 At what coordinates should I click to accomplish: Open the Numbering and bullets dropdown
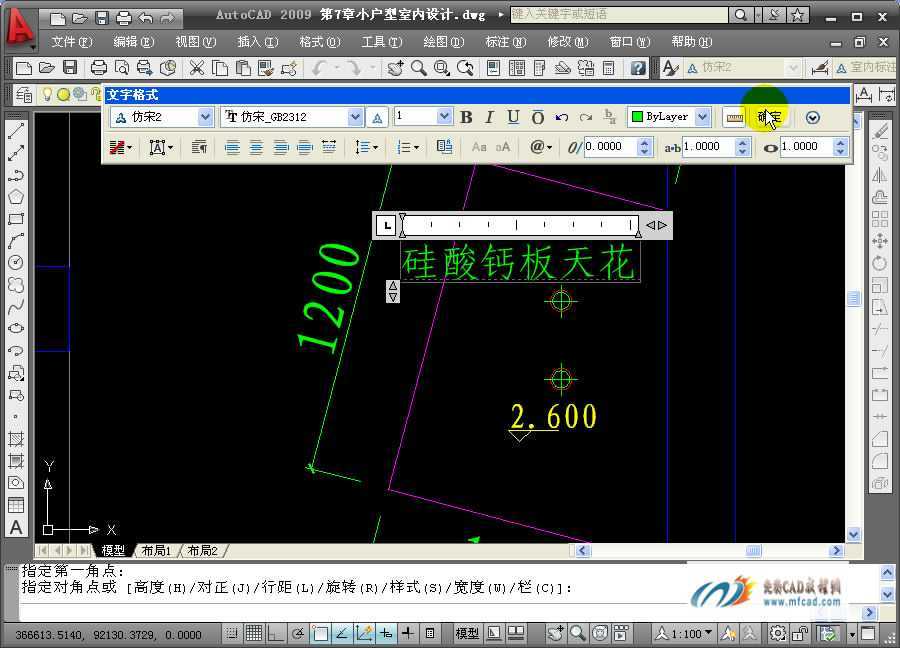(408, 148)
